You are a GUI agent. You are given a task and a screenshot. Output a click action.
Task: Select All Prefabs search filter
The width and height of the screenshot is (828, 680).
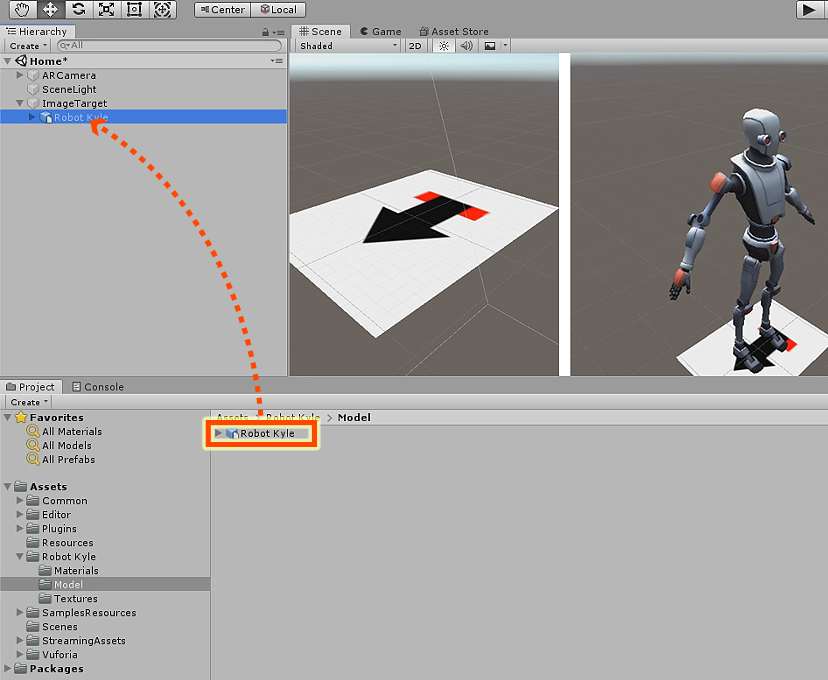coord(69,460)
